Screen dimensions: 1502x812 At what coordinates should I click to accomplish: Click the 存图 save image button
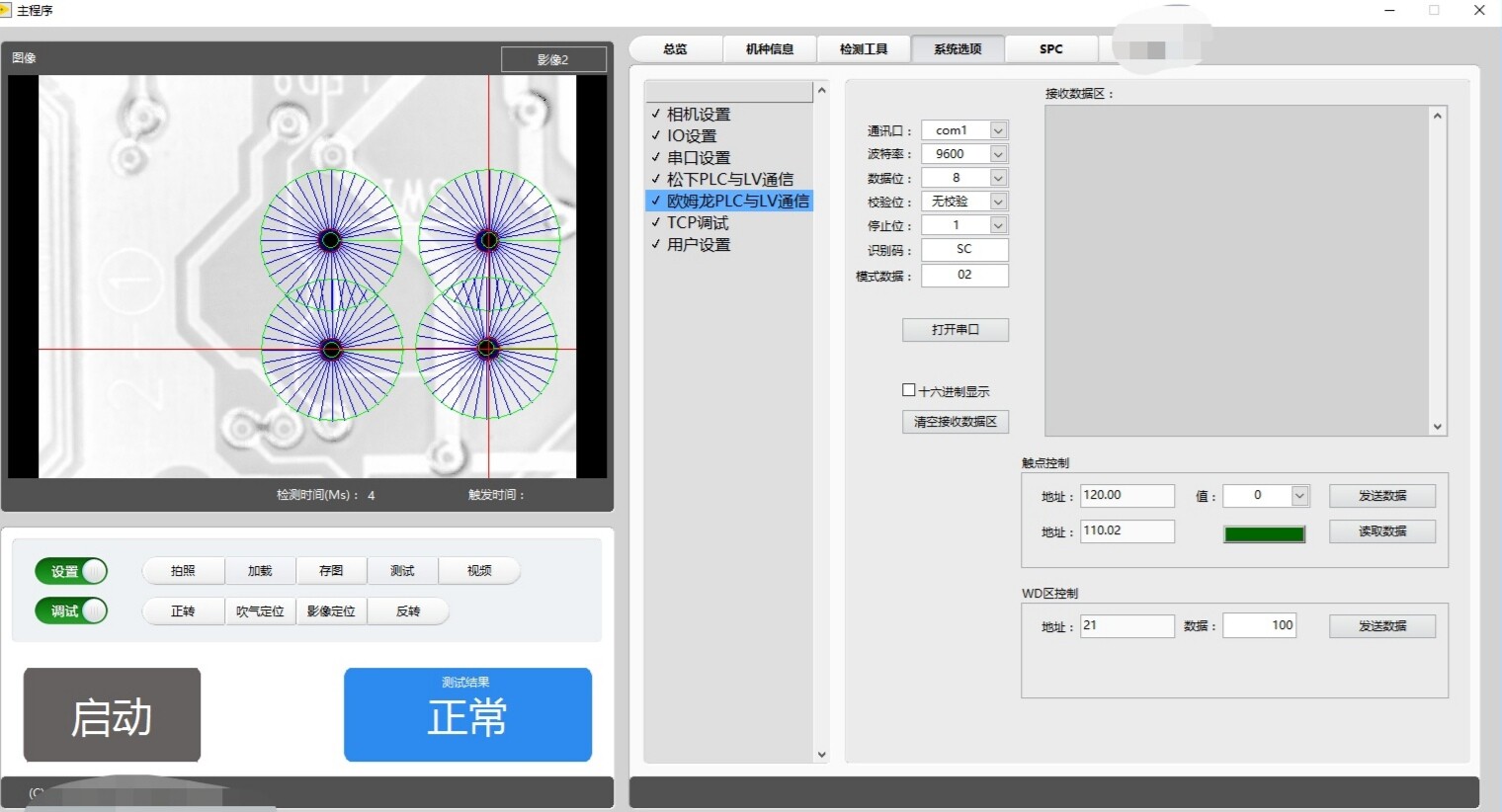pos(331,570)
